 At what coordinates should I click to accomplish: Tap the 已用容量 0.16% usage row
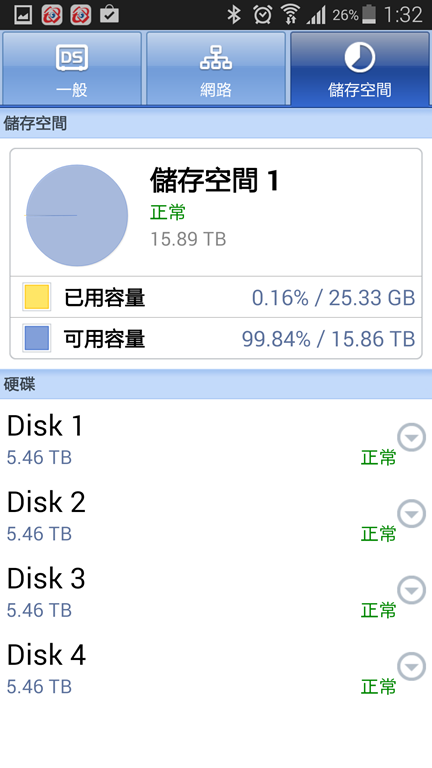216,297
